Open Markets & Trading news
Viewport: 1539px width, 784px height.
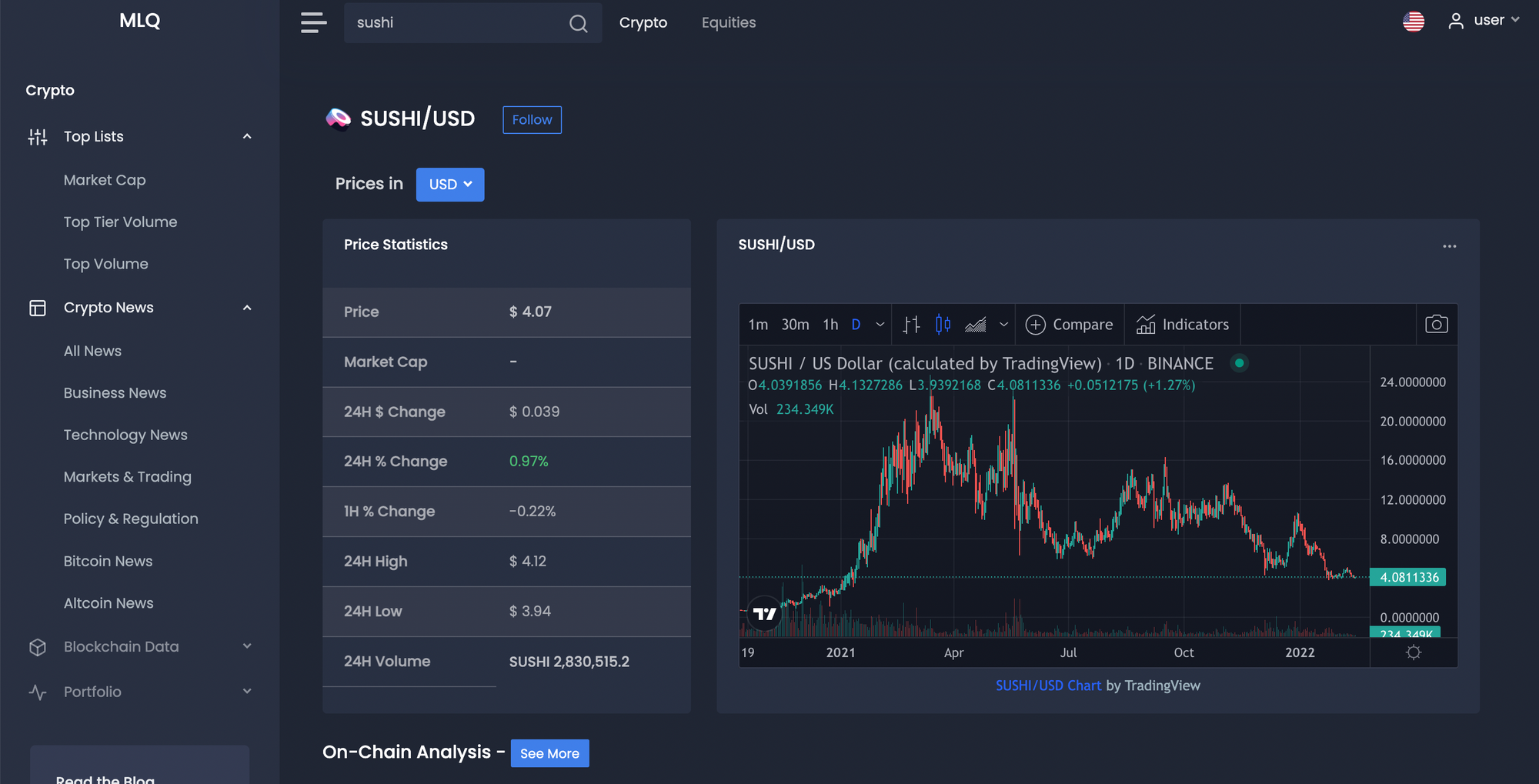pos(127,477)
